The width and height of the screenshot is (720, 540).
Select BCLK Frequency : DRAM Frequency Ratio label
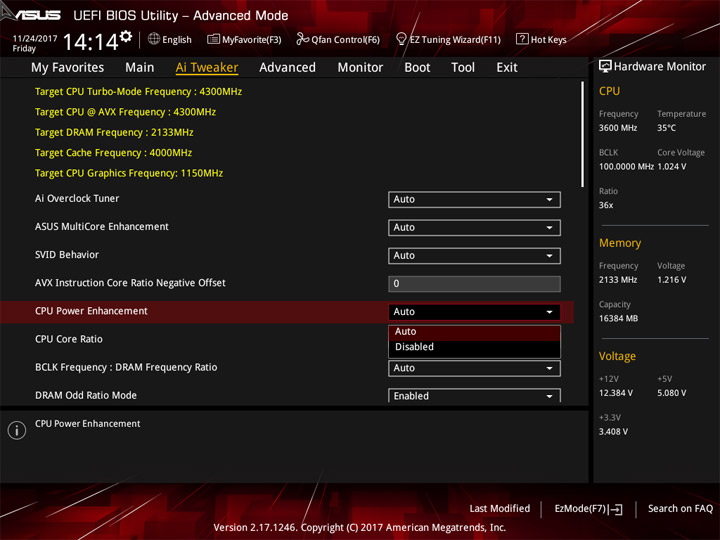[126, 367]
